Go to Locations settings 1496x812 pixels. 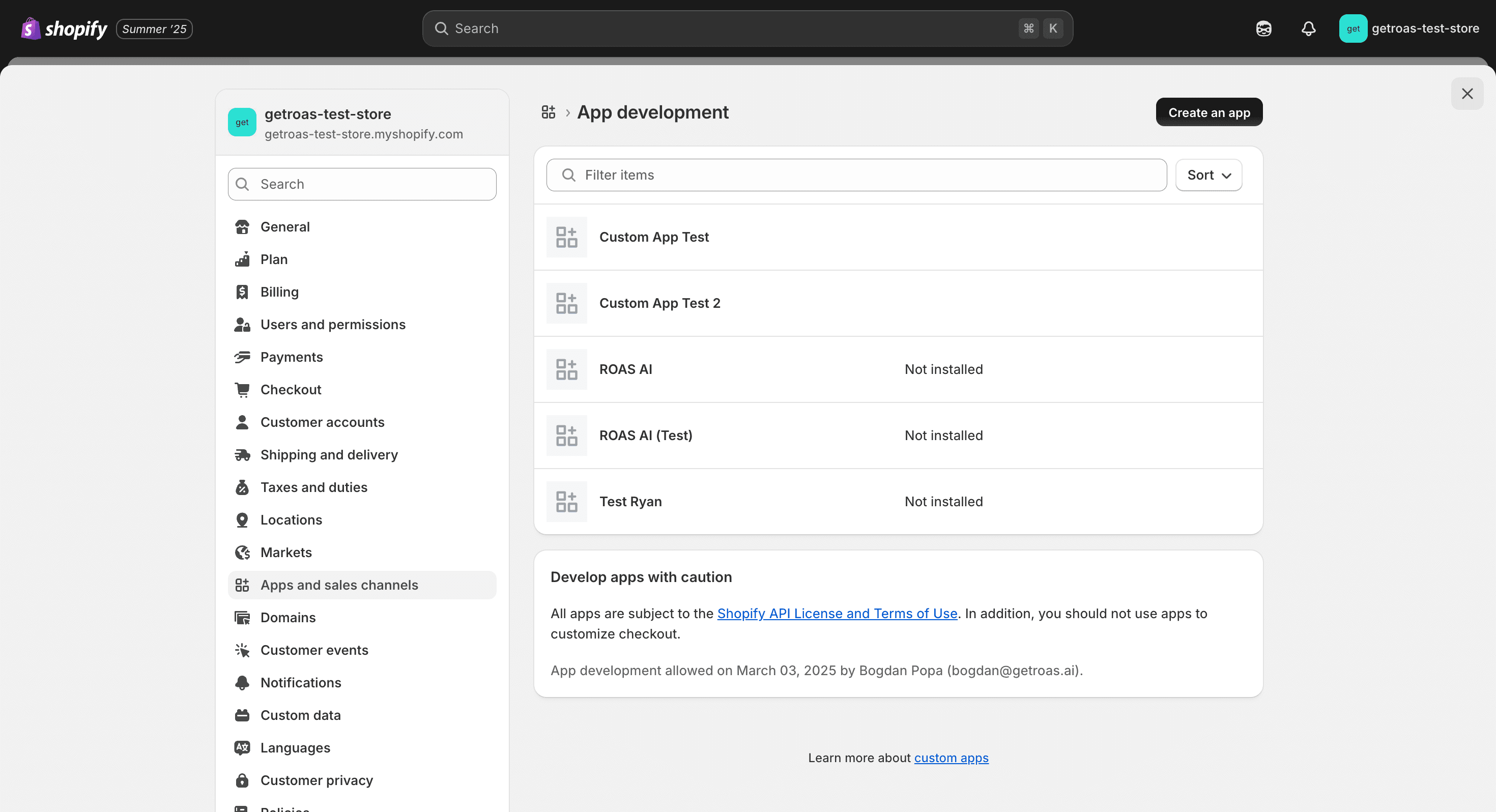(362, 520)
